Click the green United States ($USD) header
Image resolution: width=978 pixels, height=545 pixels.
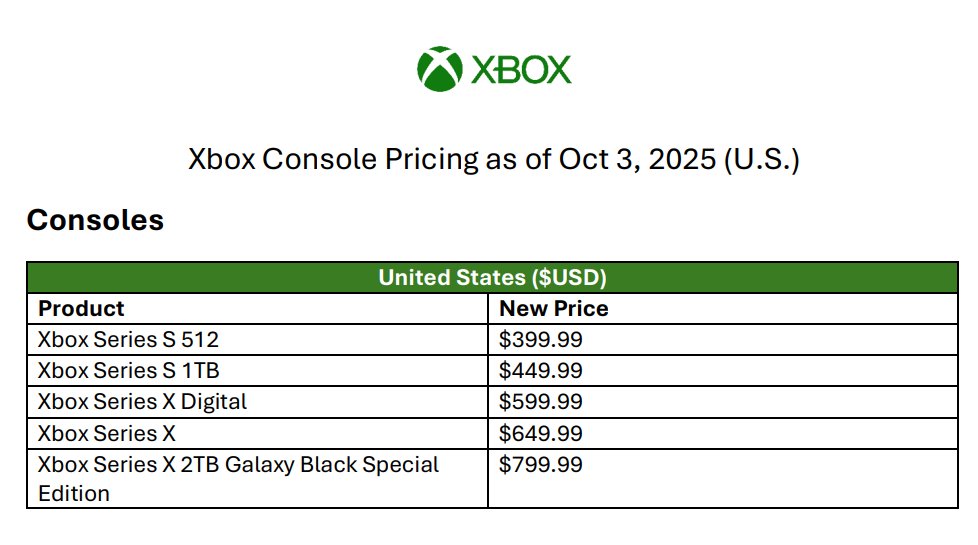click(x=492, y=277)
